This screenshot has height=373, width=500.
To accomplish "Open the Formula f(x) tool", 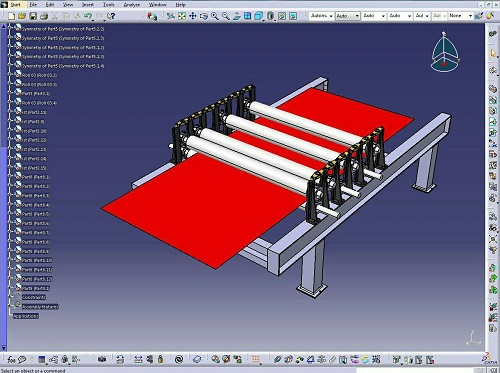I will (11, 360).
